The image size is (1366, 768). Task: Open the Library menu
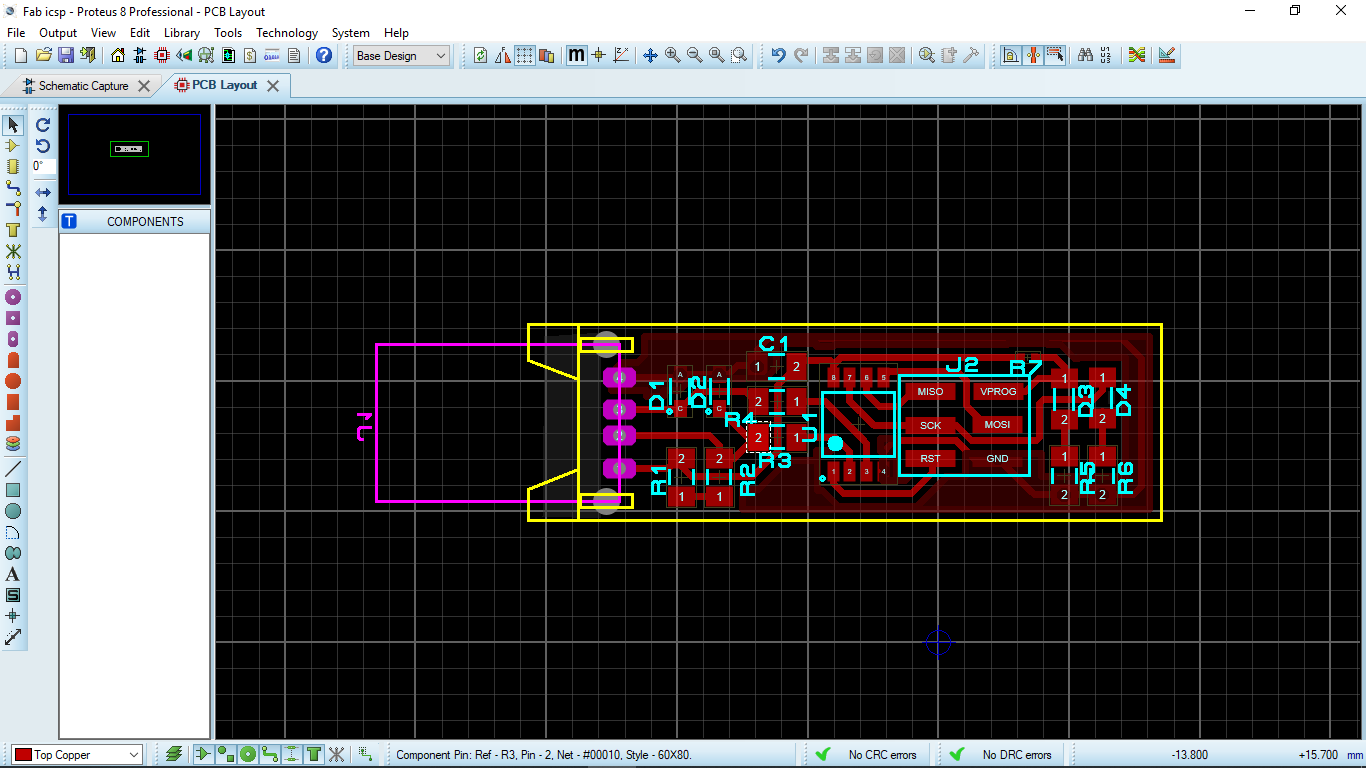pyautogui.click(x=182, y=33)
